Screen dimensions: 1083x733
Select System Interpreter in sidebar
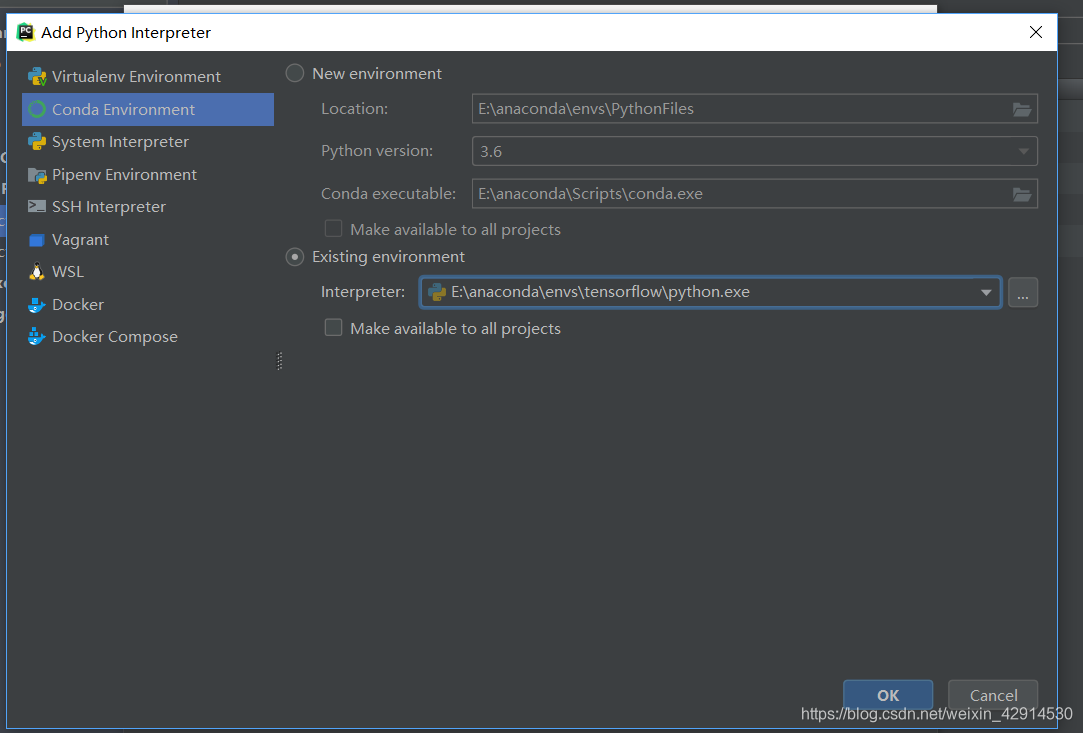tap(148, 142)
